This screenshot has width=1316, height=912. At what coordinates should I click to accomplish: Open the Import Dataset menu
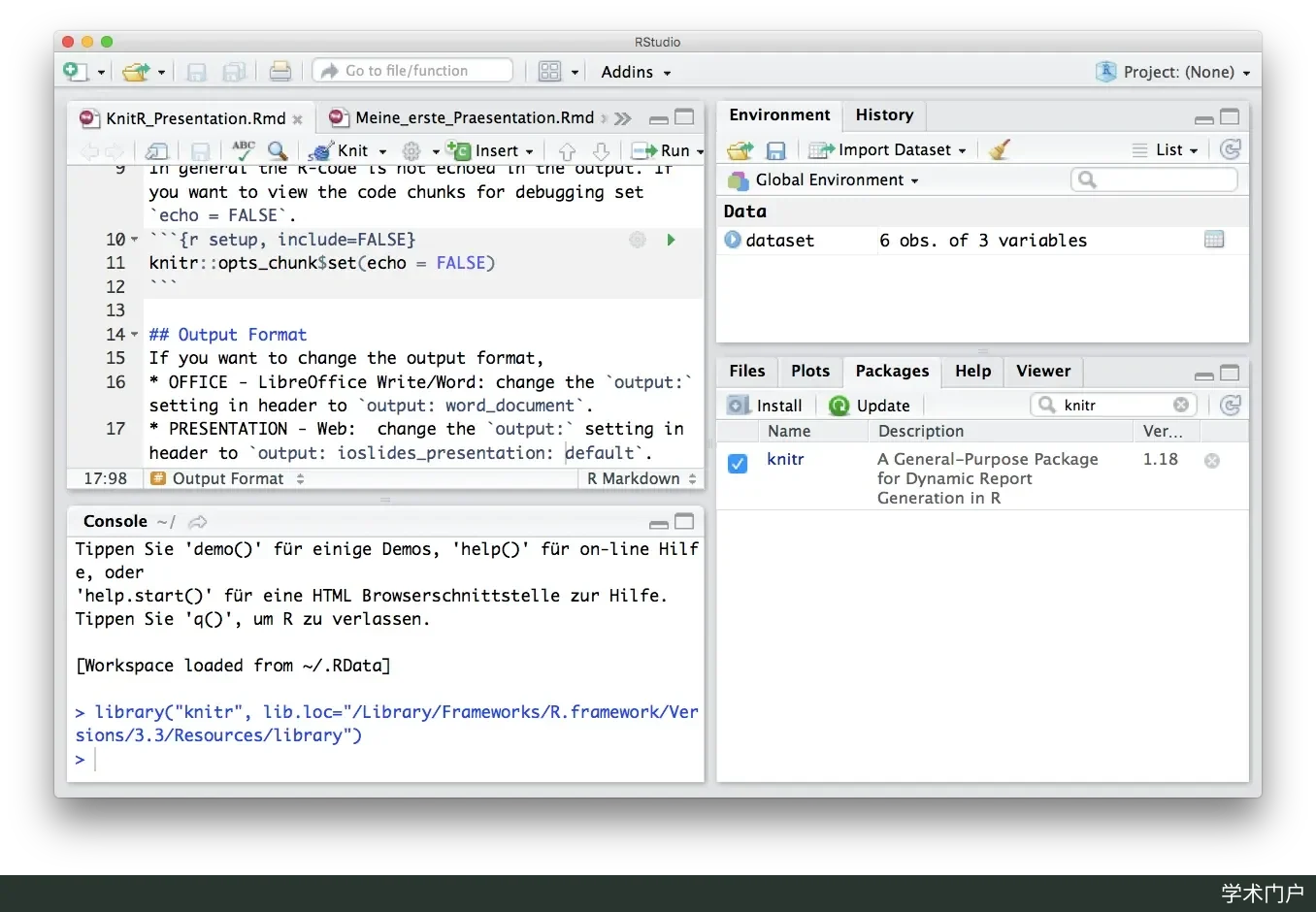click(889, 149)
